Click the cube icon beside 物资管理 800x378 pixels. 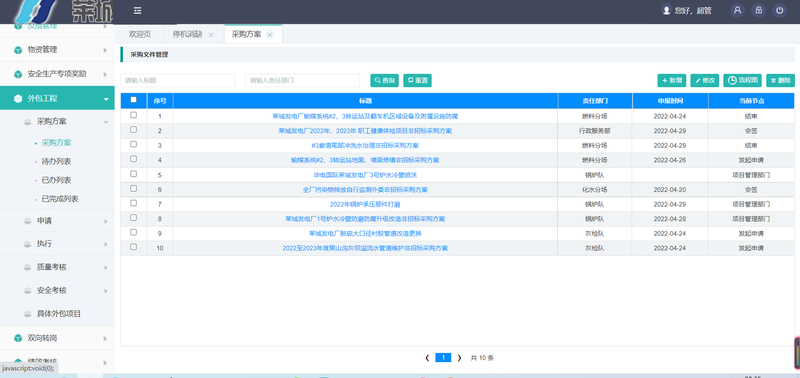18,50
